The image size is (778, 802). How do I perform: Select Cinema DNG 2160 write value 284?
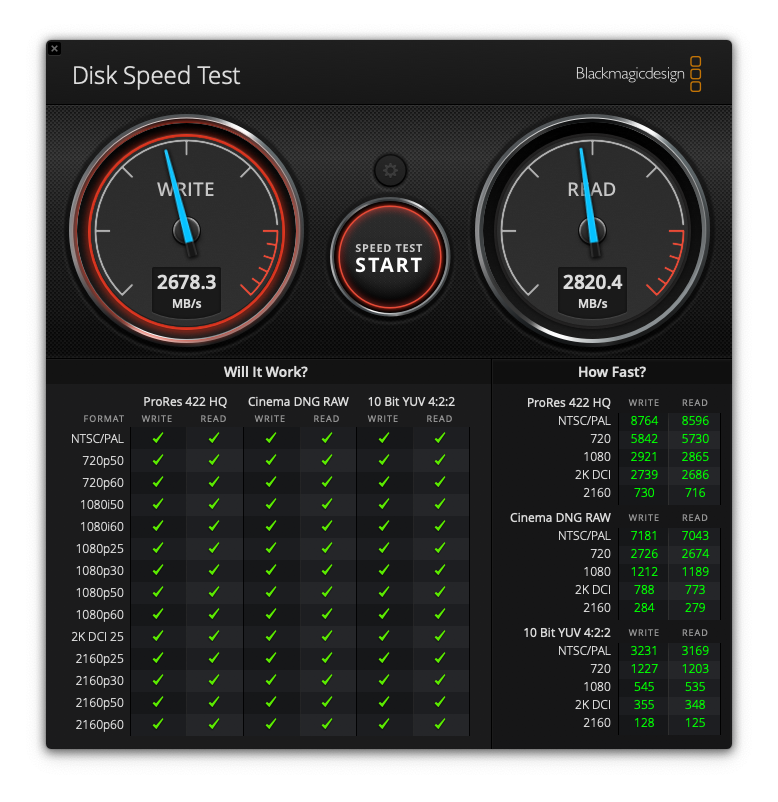[x=644, y=608]
